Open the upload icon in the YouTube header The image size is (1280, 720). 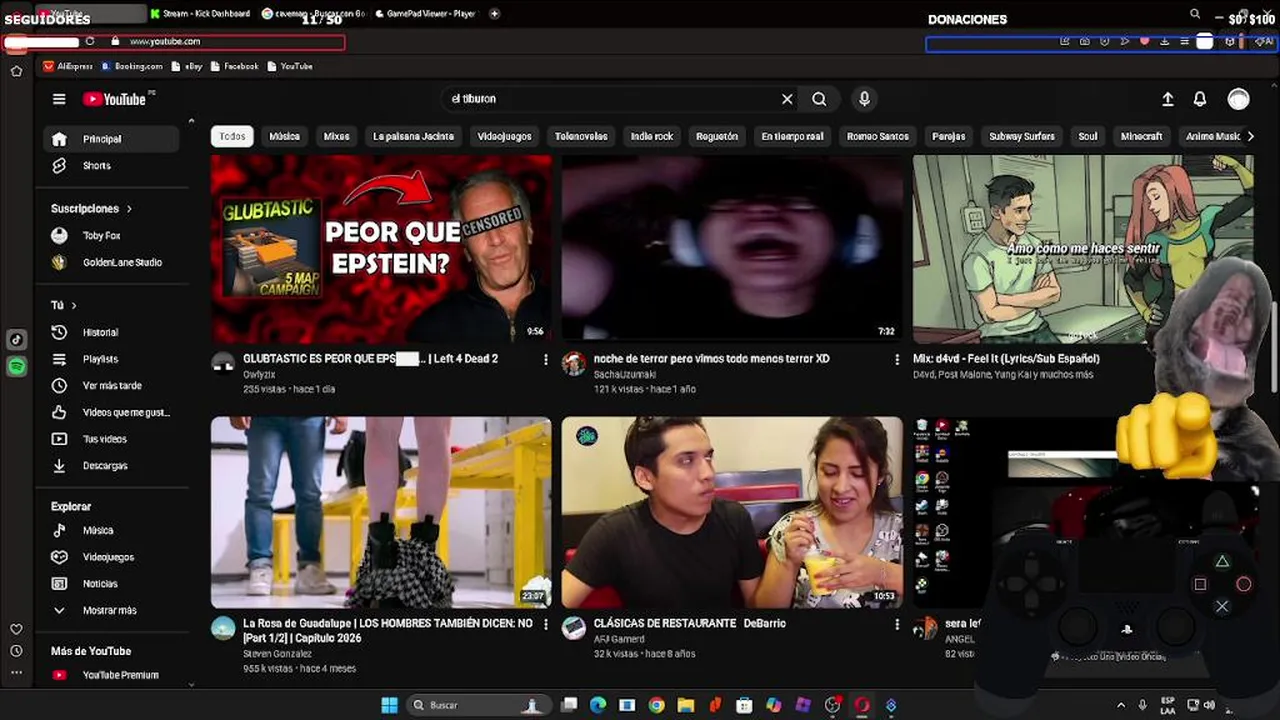(x=1167, y=99)
